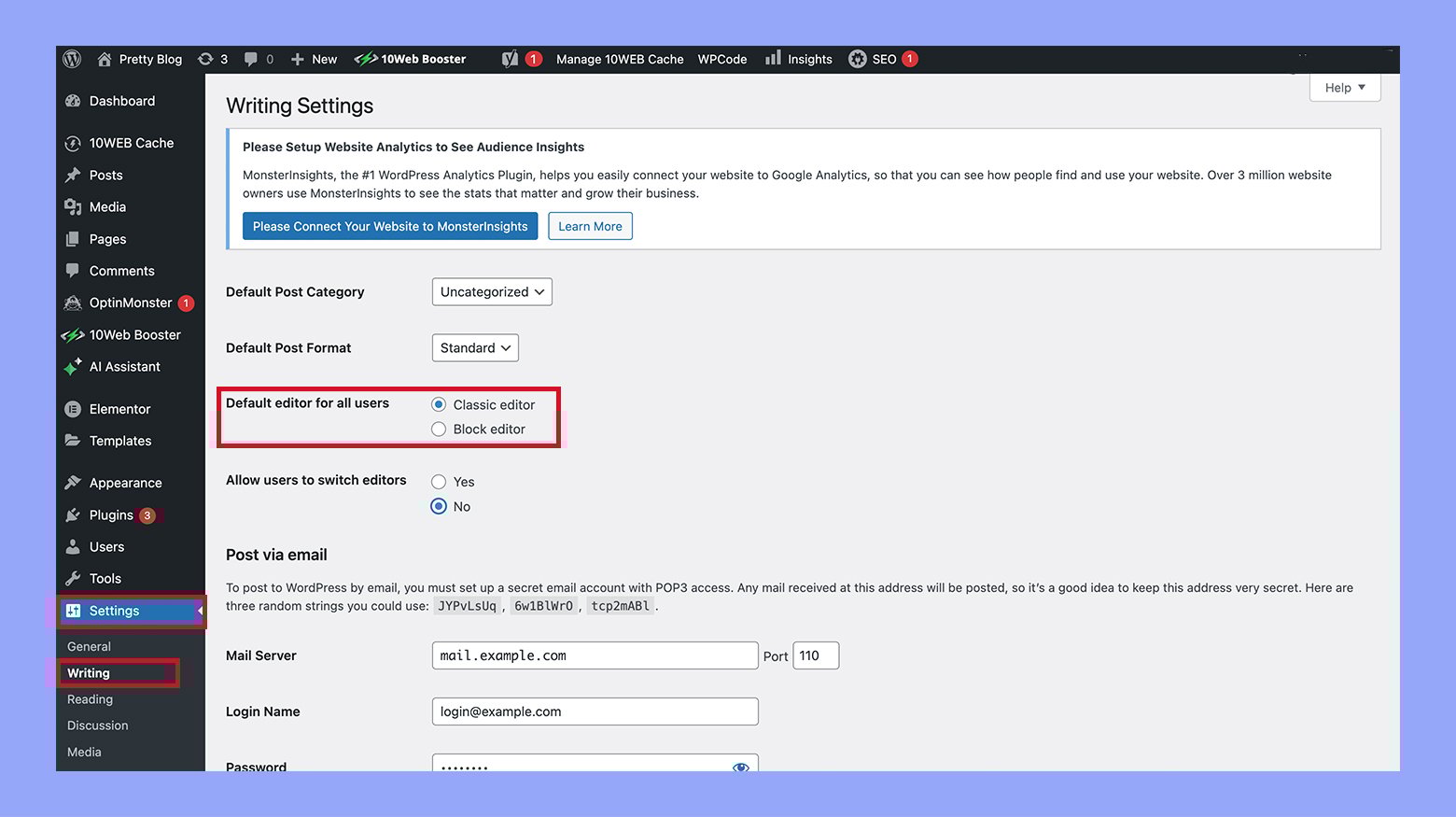
Task: Open the WordPress logo menu
Action: (x=72, y=58)
